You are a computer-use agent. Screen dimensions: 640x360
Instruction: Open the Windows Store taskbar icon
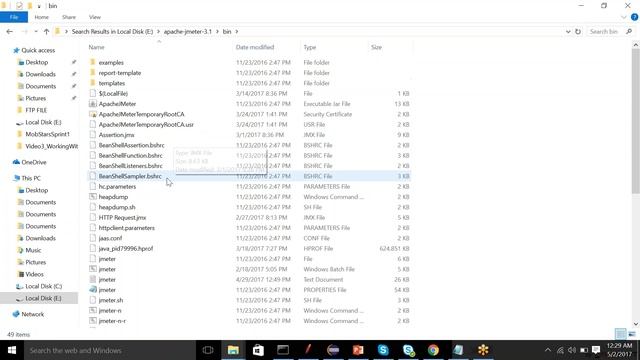pyautogui.click(x=258, y=350)
